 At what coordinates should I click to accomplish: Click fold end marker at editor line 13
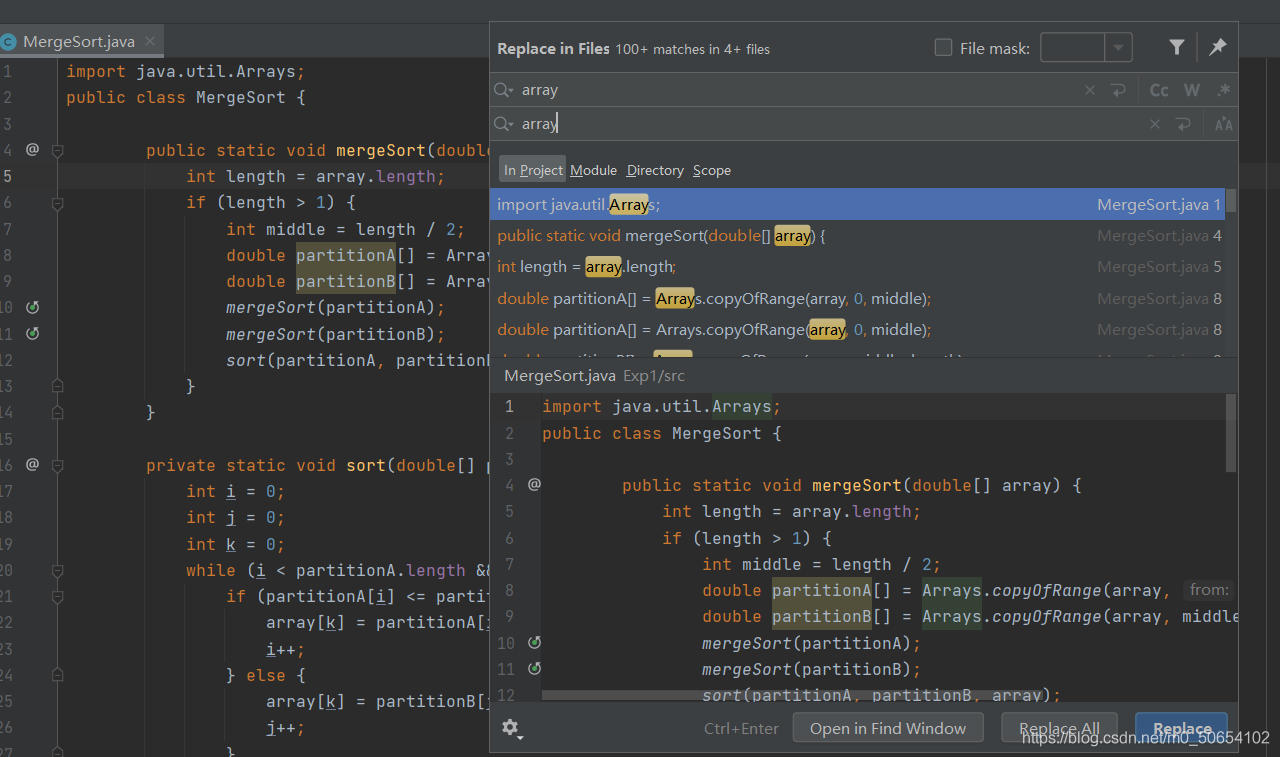(x=57, y=386)
